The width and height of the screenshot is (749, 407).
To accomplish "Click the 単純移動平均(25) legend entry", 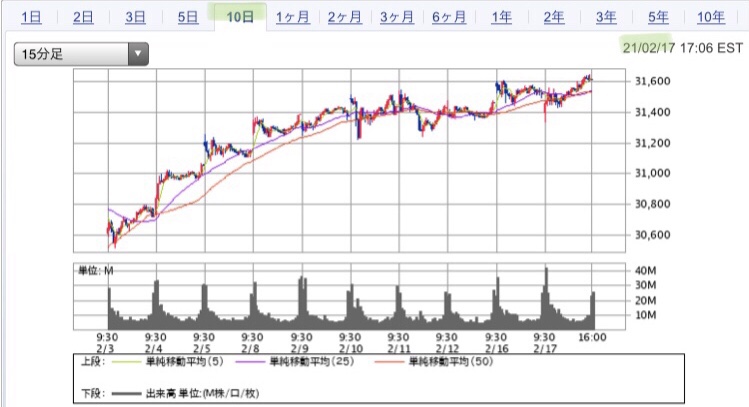I will pos(312,362).
